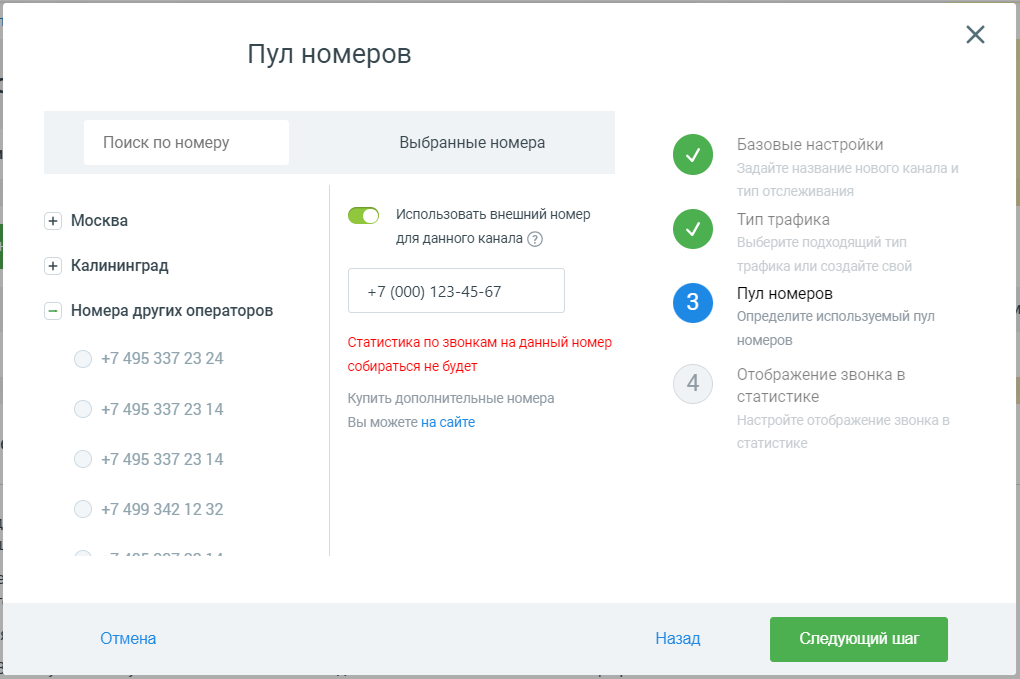This screenshot has width=1020, height=679.
Task: Collapse Номера других операторов group
Action: click(x=53, y=311)
